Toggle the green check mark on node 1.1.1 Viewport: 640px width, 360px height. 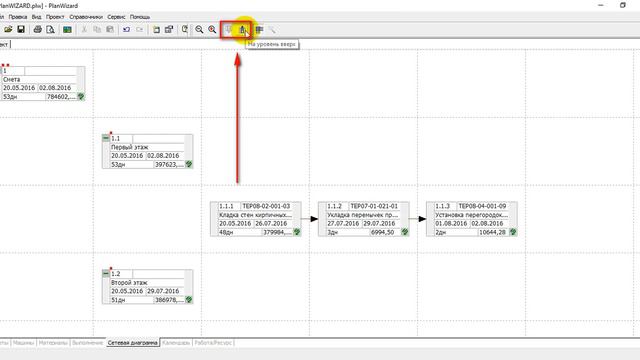[297, 232]
